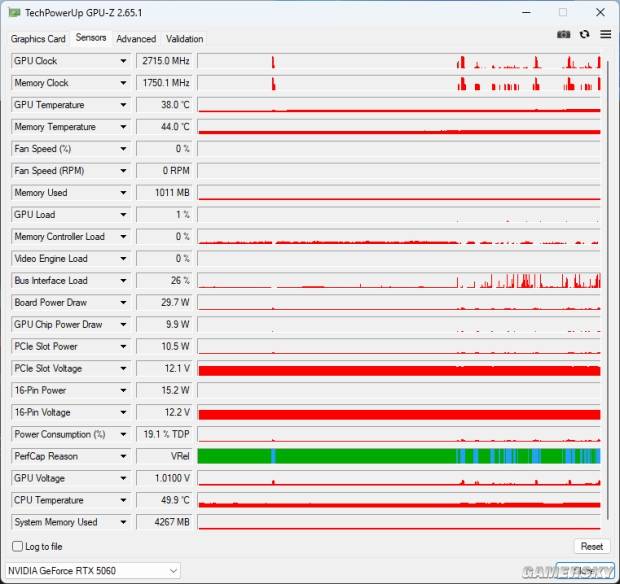620x584 pixels.
Task: Open the hamburger menu icon
Action: coord(605,34)
